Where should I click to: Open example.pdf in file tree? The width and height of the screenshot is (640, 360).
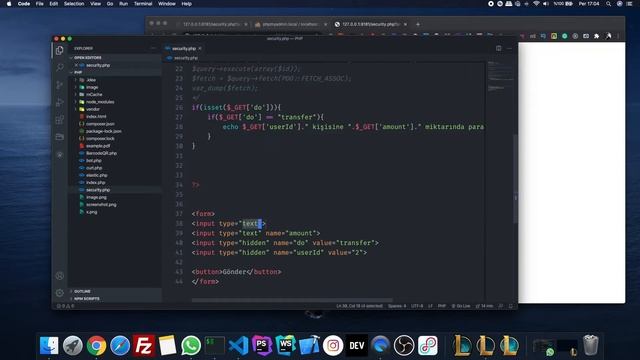click(x=98, y=146)
